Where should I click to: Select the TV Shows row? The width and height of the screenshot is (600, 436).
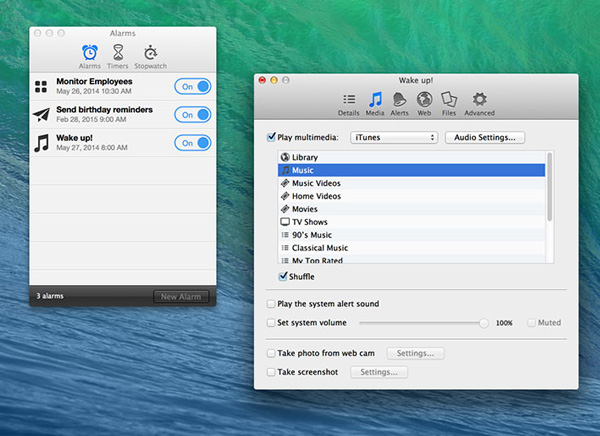411,222
